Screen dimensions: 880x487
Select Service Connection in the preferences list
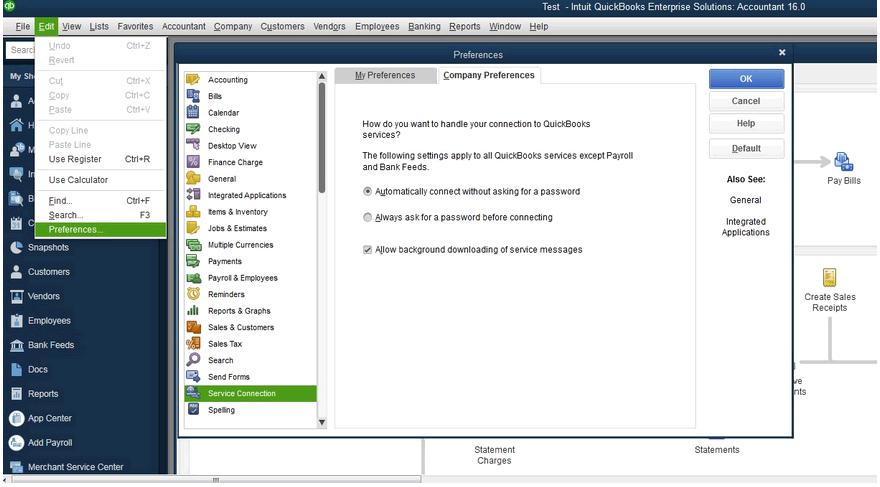tap(250, 393)
